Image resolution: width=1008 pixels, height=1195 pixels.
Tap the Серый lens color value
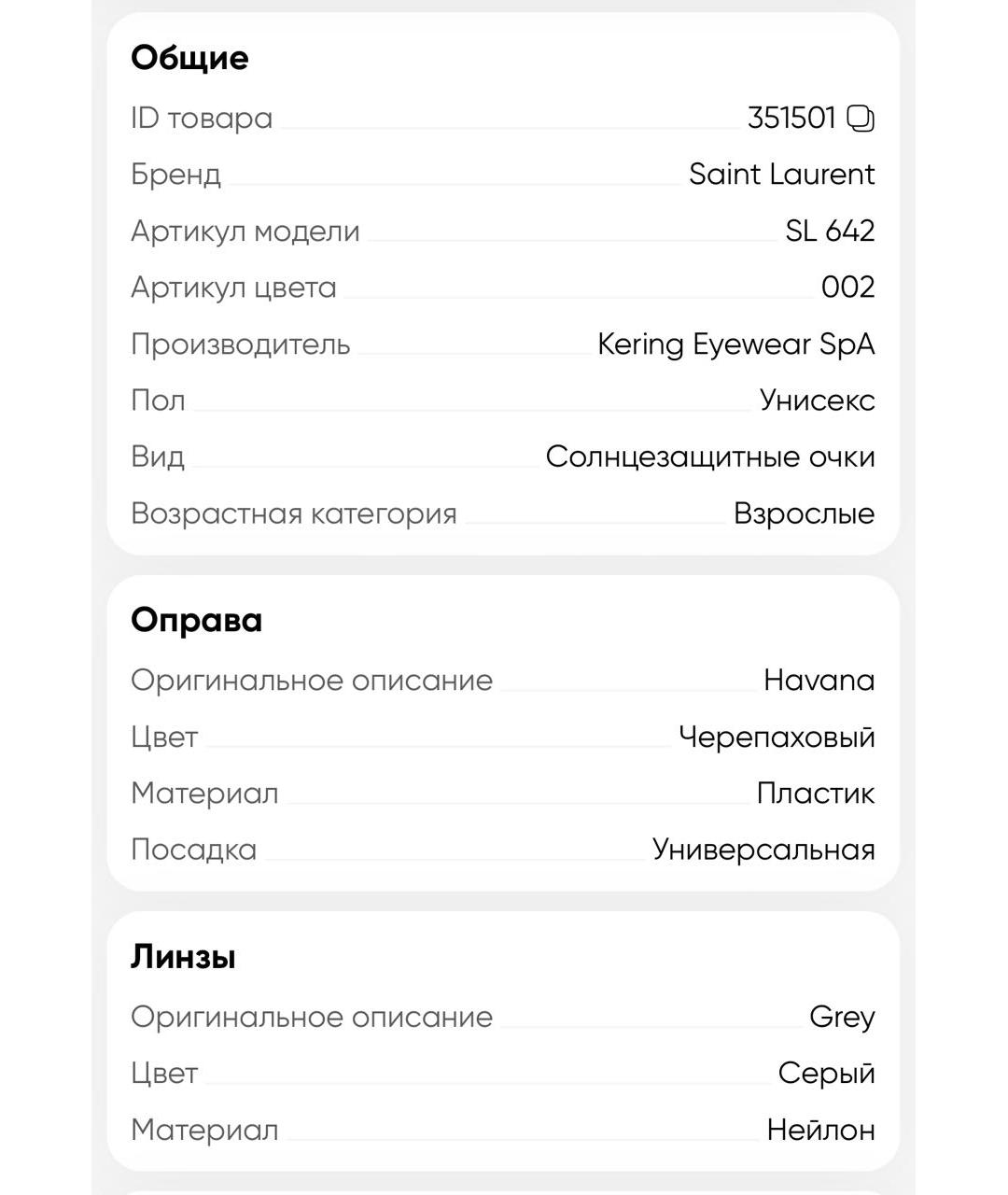[x=827, y=1074]
